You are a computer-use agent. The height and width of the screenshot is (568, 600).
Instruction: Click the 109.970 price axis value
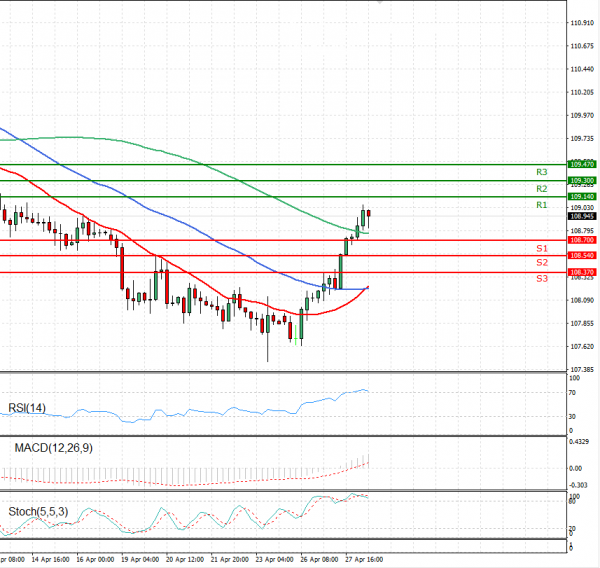pyautogui.click(x=582, y=115)
